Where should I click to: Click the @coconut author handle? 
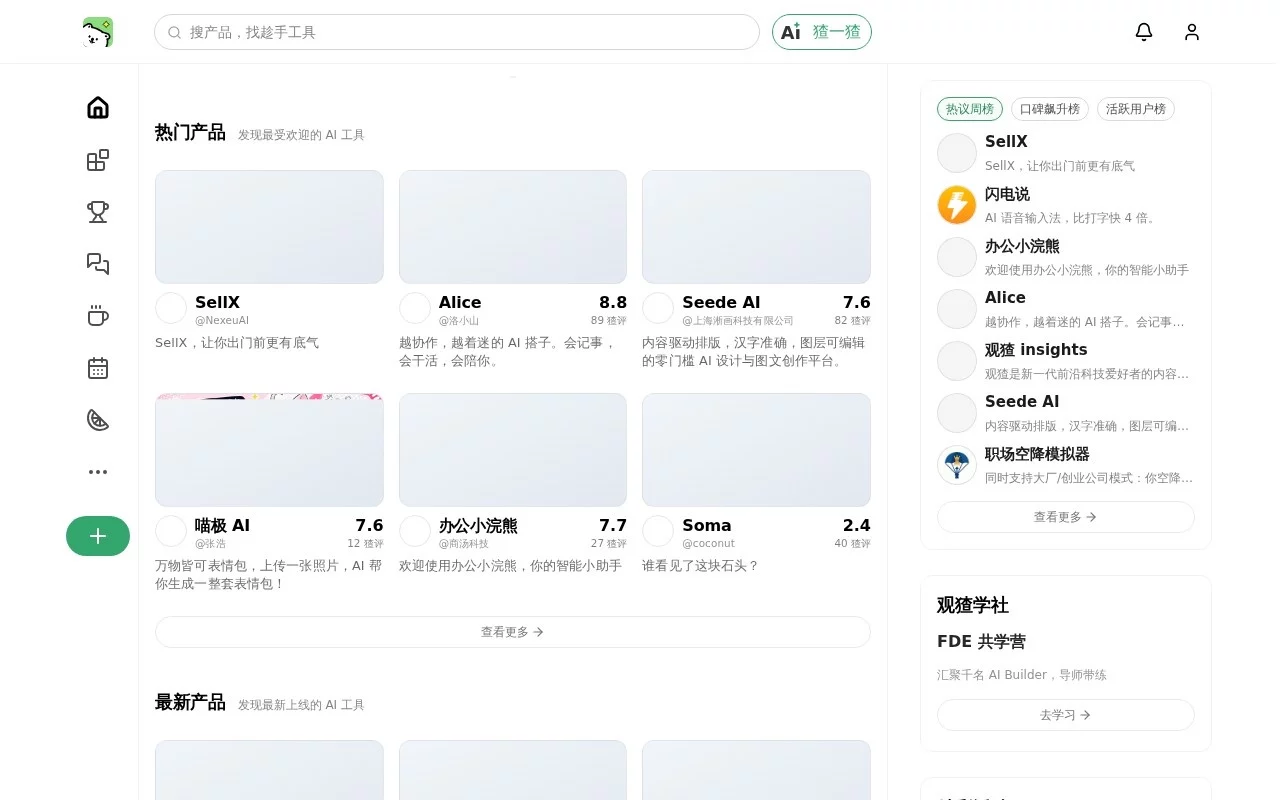[x=708, y=544]
